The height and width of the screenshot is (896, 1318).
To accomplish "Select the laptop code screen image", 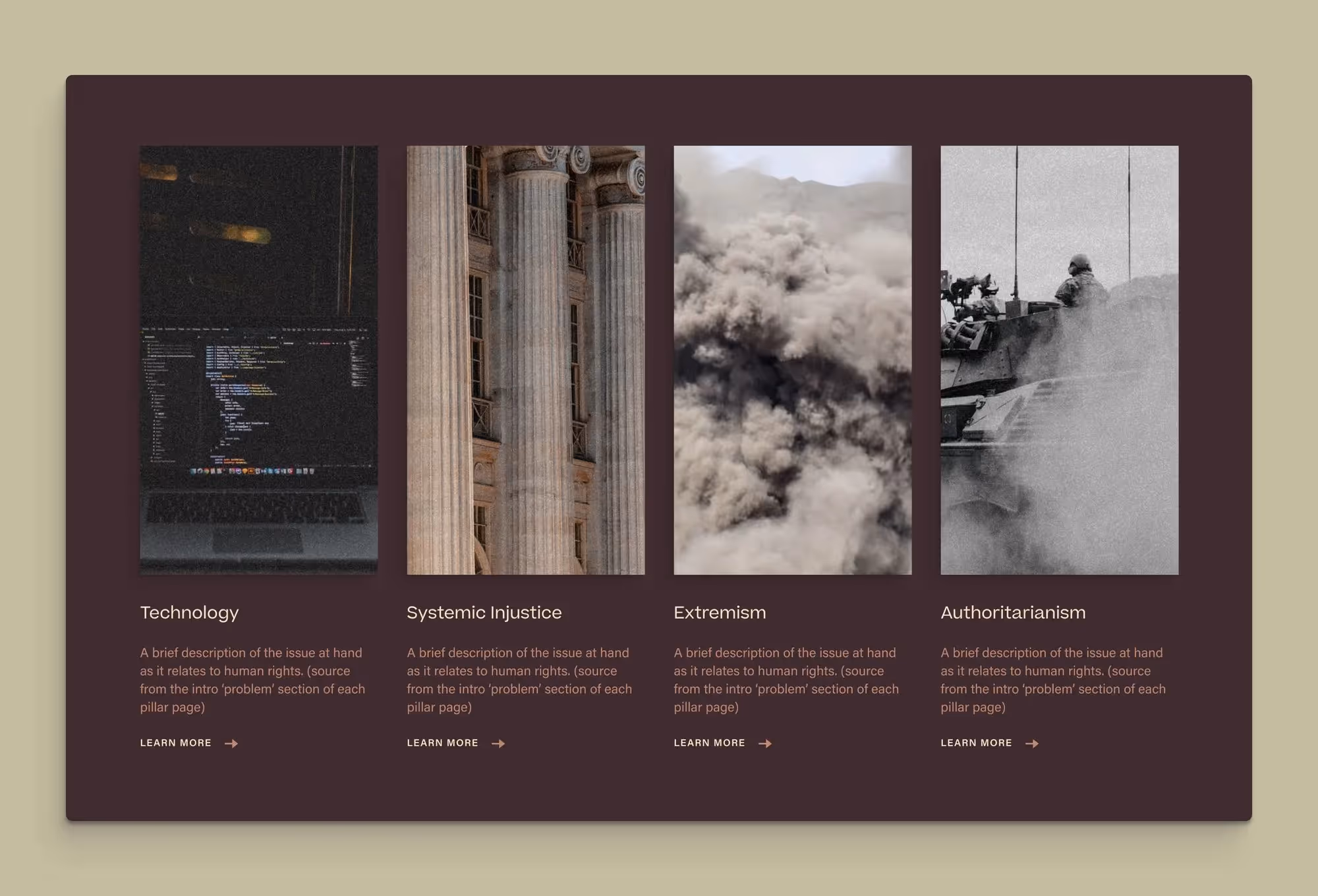I will coord(259,360).
